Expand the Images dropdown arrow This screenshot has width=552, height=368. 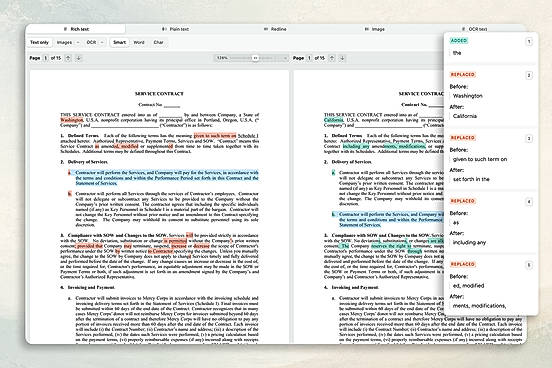[78, 42]
